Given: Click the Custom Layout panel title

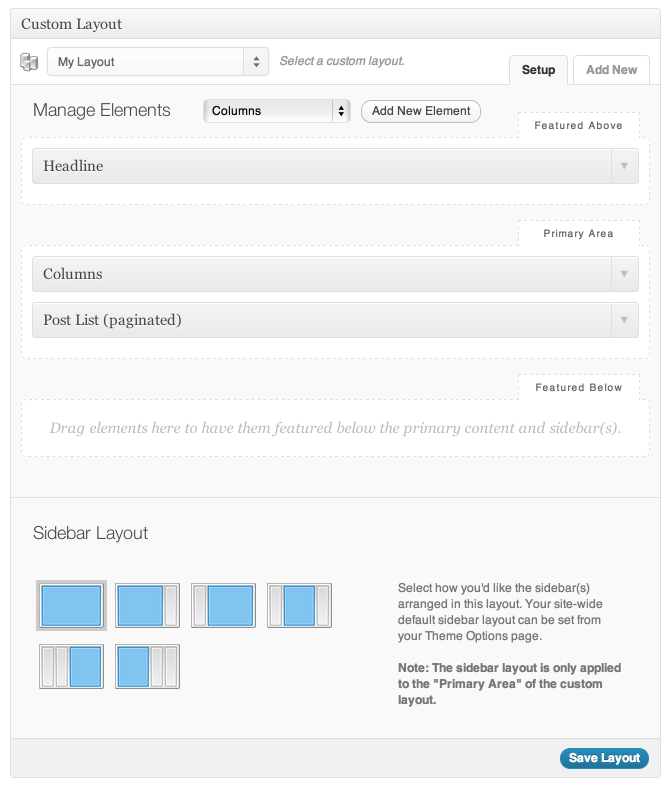Looking at the screenshot, I should pyautogui.click(x=71, y=24).
